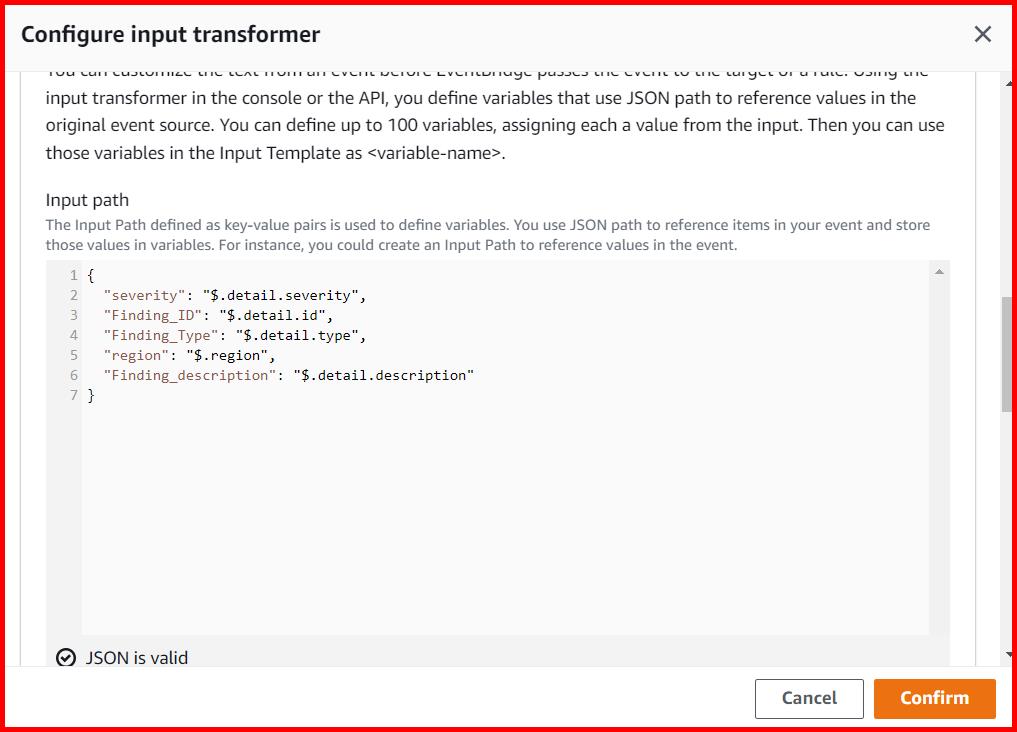The height and width of the screenshot is (732, 1017).
Task: Close the Configure input transformer dialog
Action: click(982, 33)
